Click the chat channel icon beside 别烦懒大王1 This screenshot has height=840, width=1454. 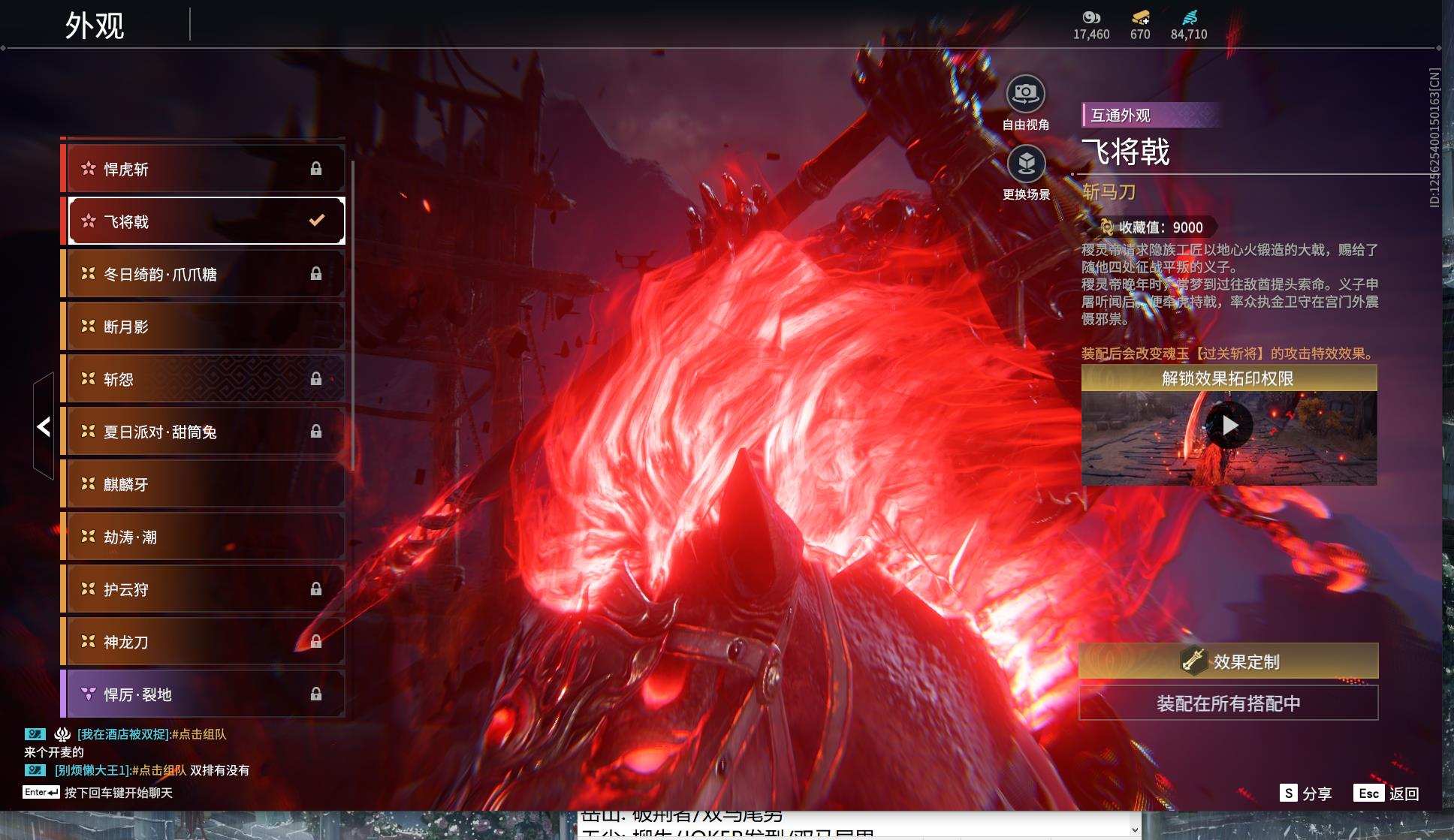(35, 770)
